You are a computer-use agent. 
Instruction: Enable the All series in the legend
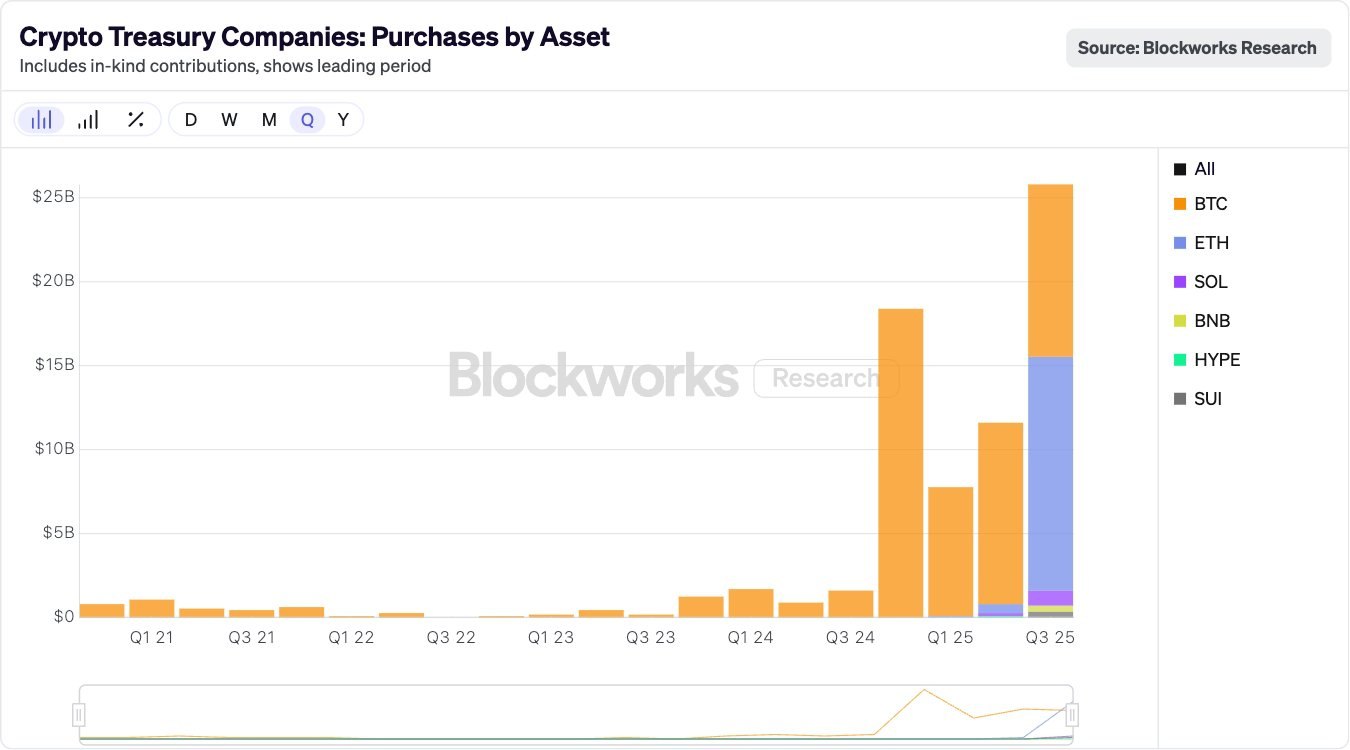[x=1180, y=168]
